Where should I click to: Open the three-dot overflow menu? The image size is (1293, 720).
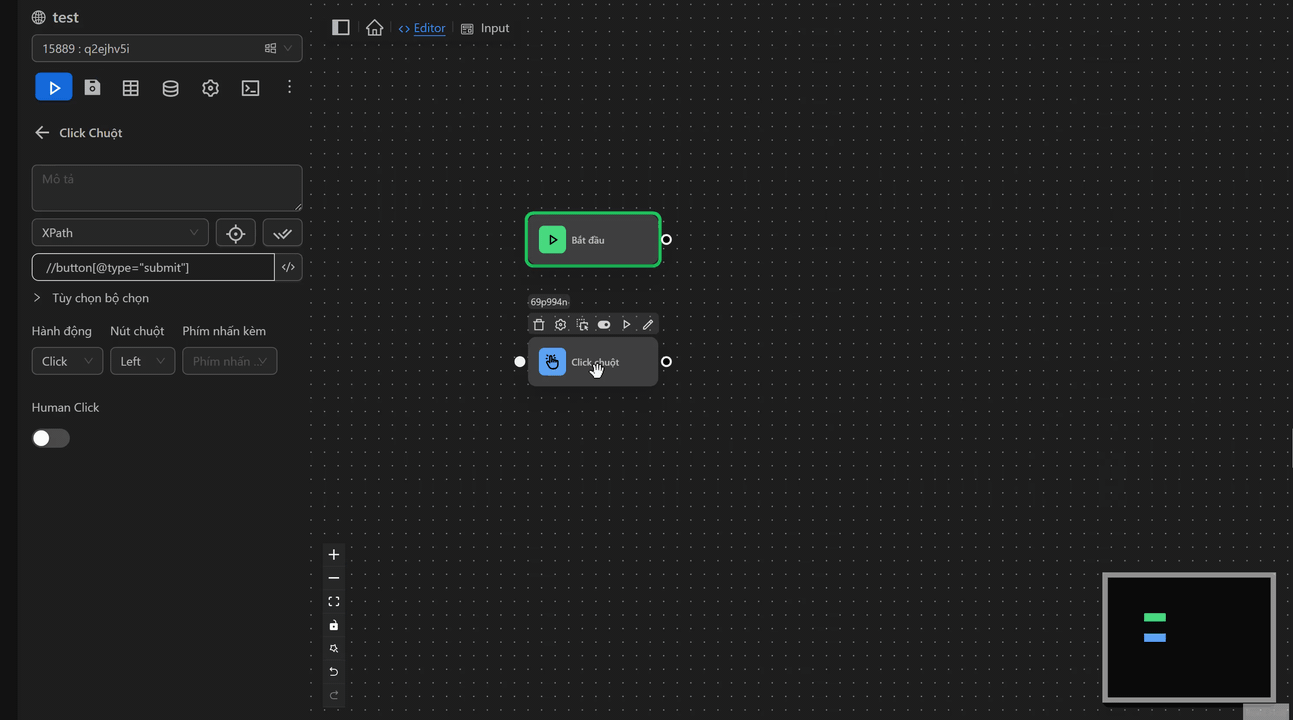tap(289, 88)
